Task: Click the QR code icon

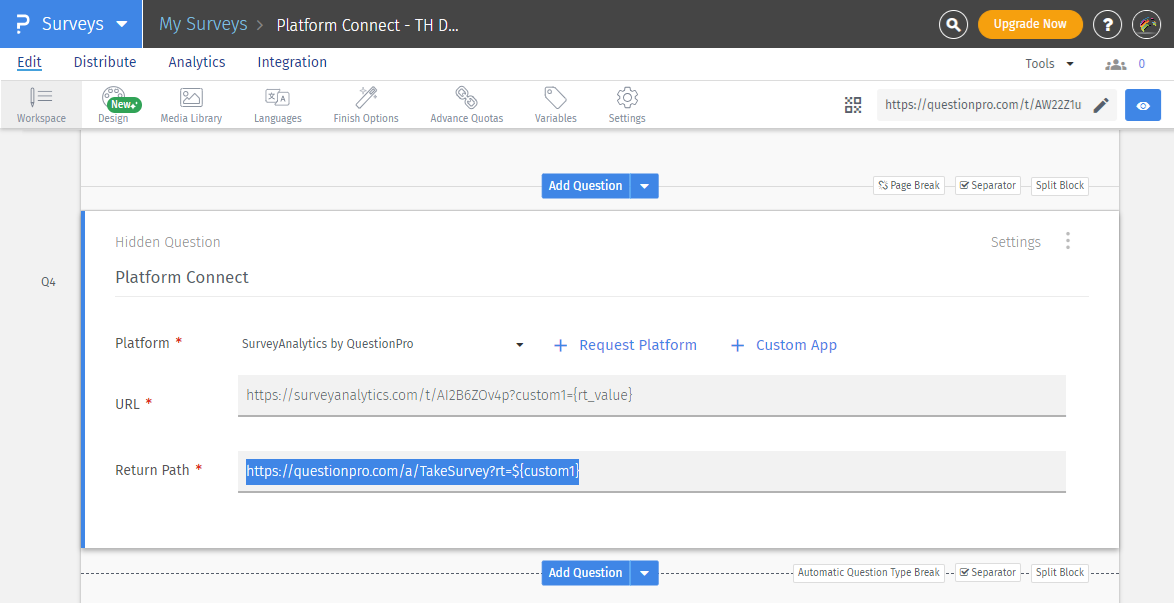Action: [853, 105]
